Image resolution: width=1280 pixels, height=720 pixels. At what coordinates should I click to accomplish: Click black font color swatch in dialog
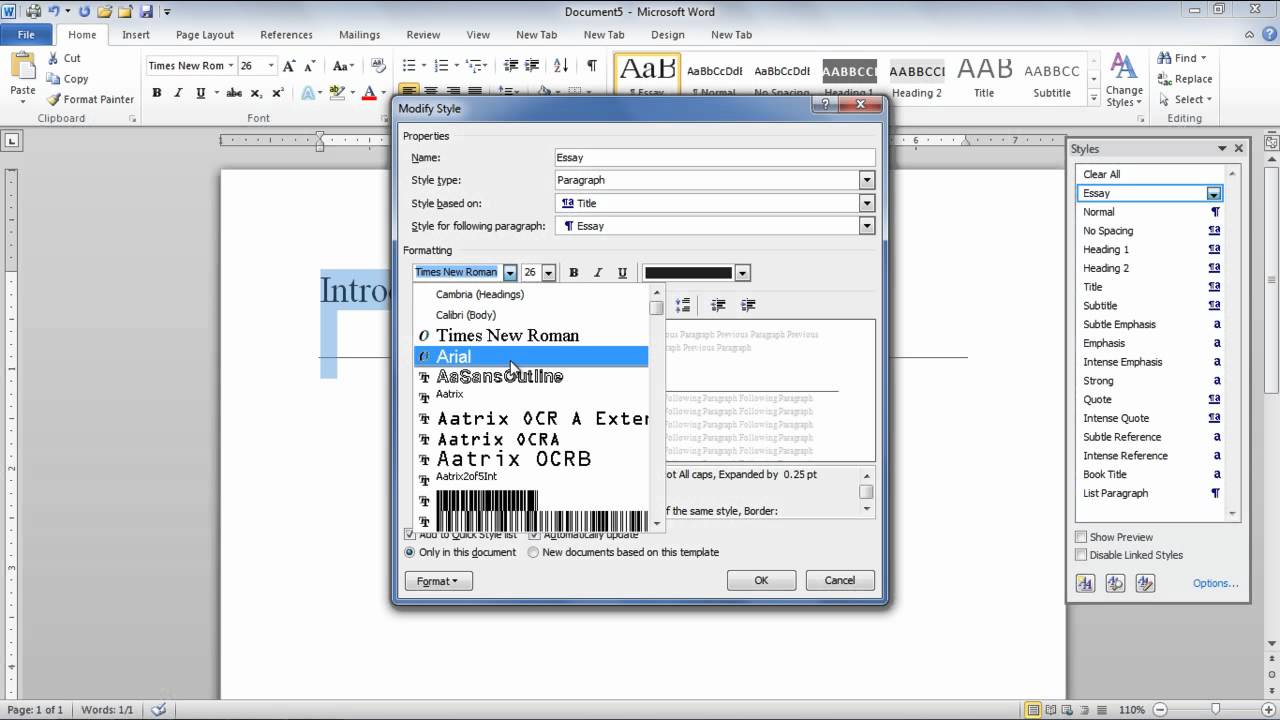(688, 273)
